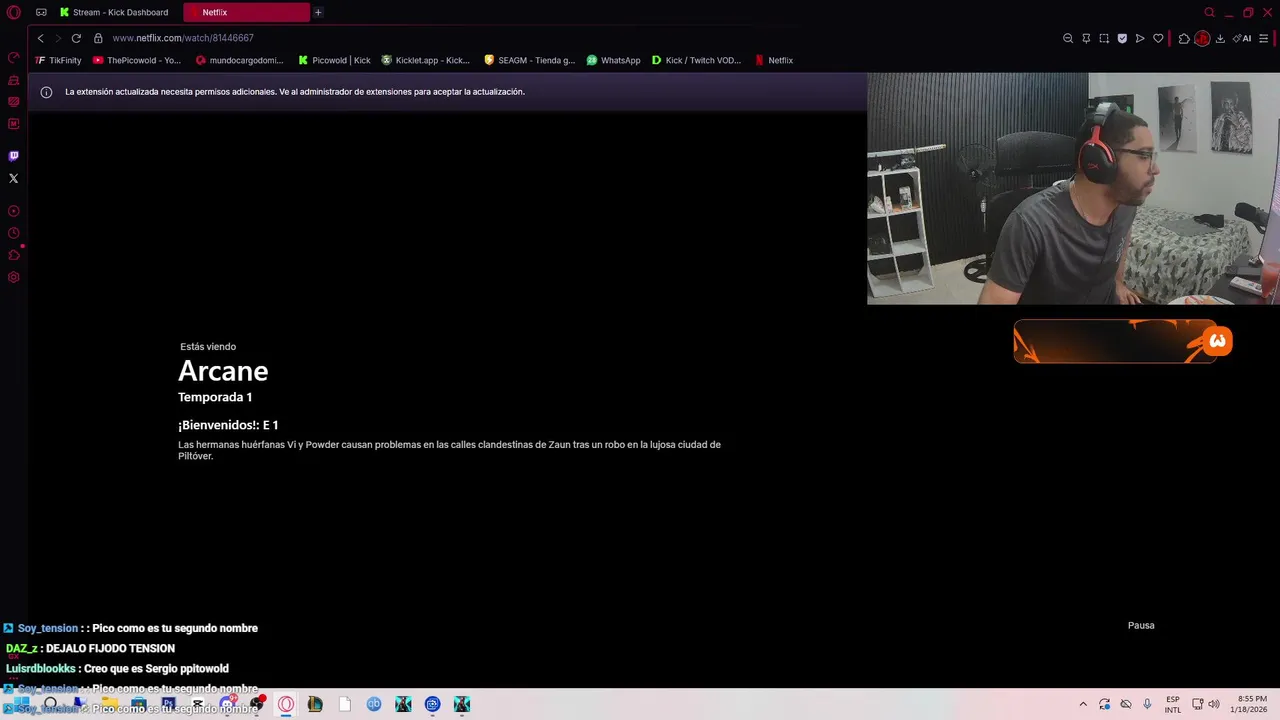Image resolution: width=1280 pixels, height=720 pixels.
Task: Click the crossed-out cloud tray icon
Action: coord(1126,704)
